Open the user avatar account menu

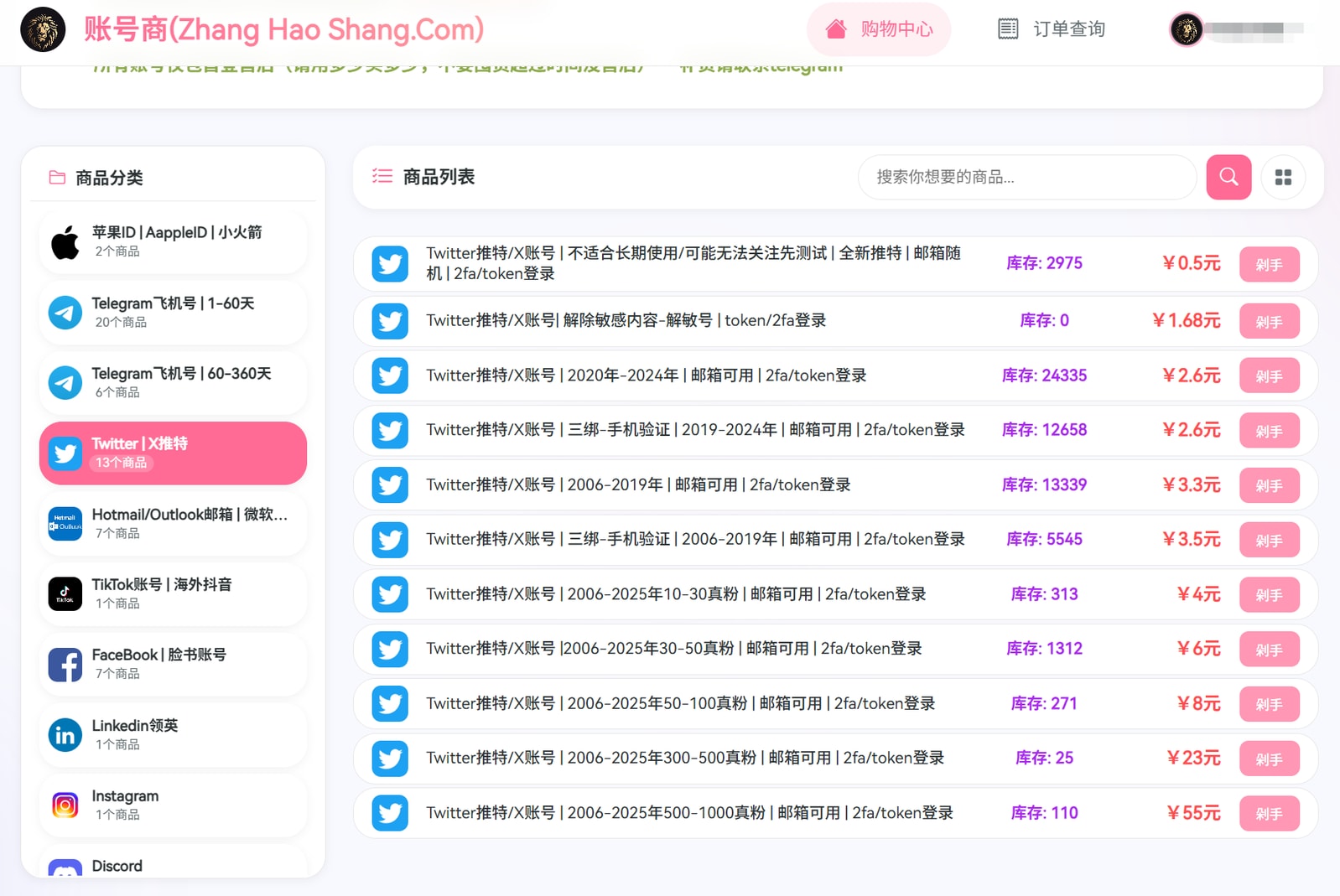point(1187,30)
